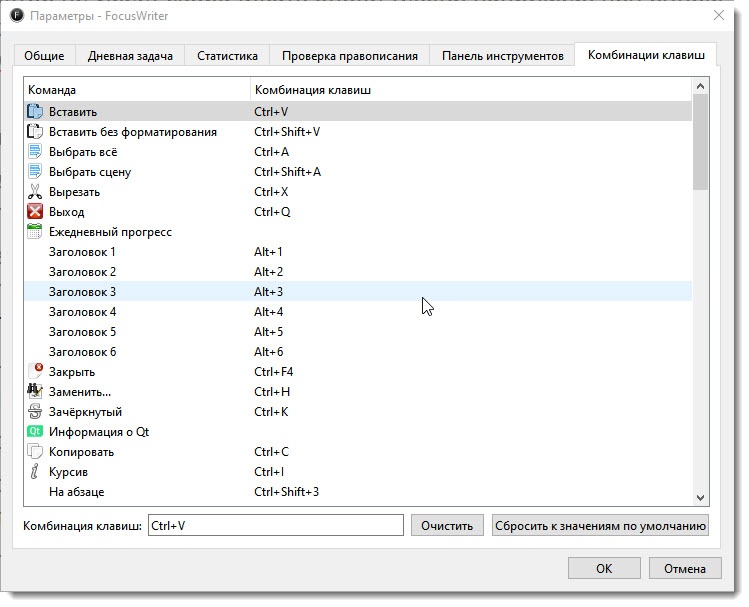
Task: Click the Ctrl+Shift+A shortcut cell
Action: point(288,172)
